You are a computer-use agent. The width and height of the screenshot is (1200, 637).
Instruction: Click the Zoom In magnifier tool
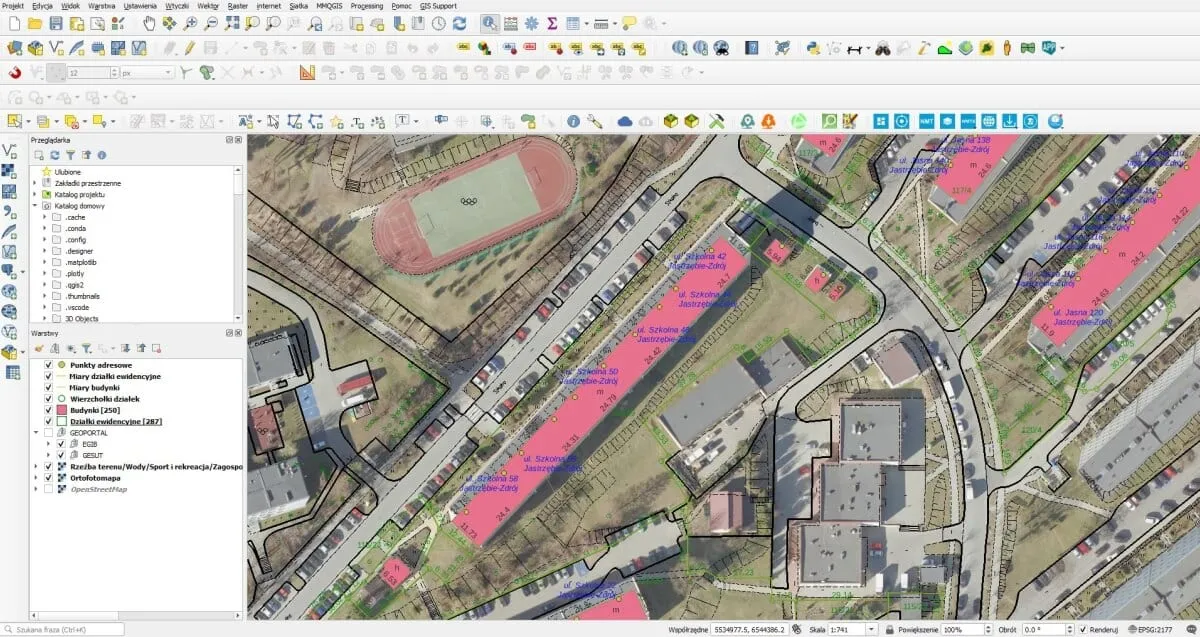coord(190,22)
